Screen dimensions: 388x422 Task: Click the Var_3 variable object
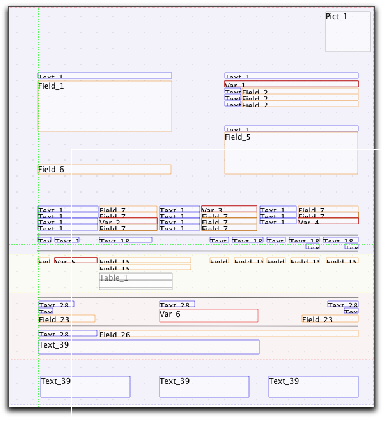(x=229, y=209)
